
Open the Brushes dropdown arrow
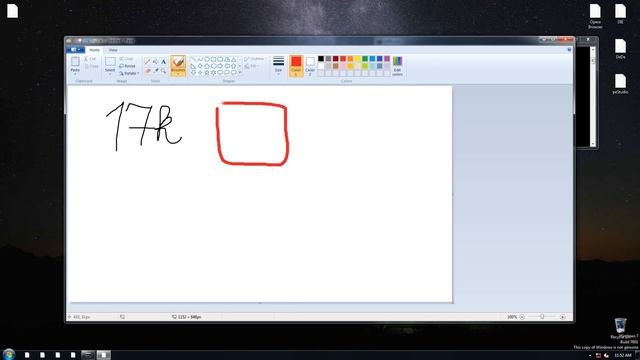pos(178,74)
